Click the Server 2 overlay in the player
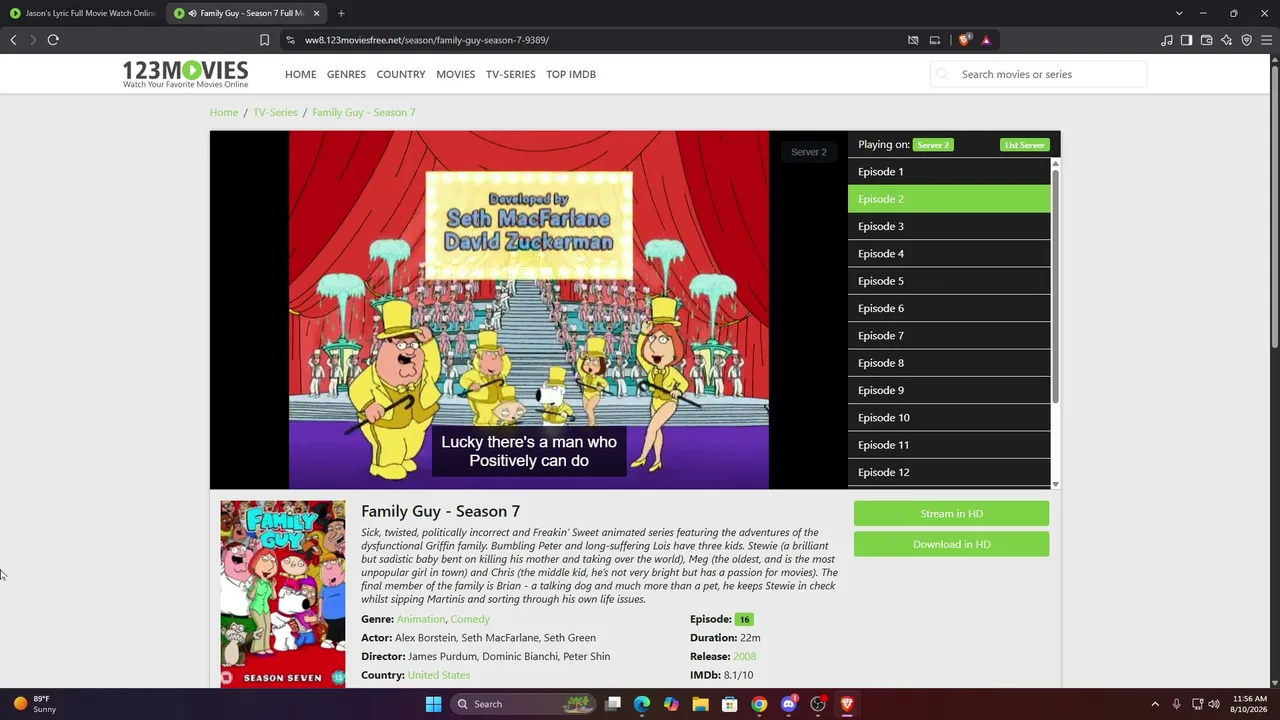The height and width of the screenshot is (720, 1280). tap(808, 152)
